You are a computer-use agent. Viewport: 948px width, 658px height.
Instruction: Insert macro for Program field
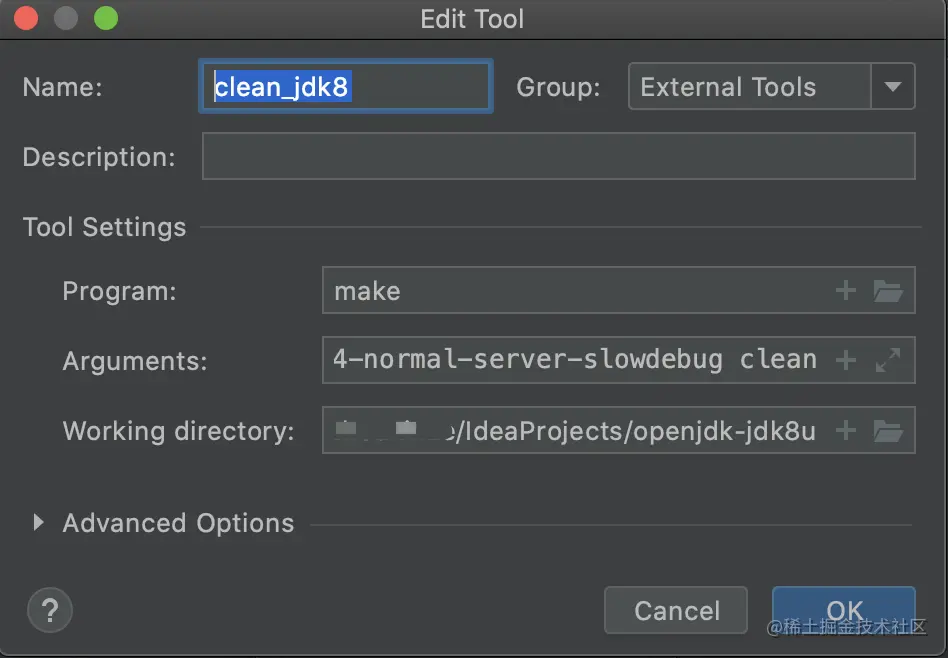click(845, 290)
